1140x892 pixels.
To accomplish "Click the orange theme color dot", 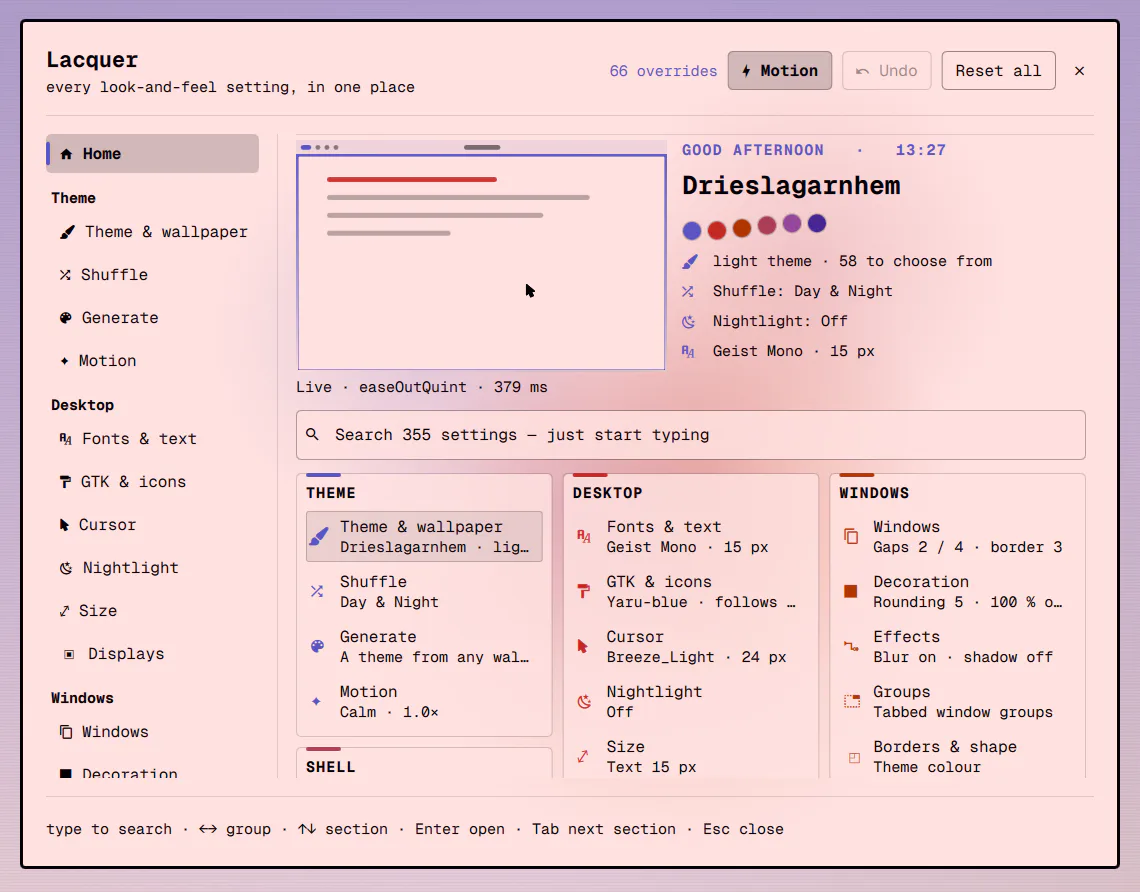I will point(742,228).
